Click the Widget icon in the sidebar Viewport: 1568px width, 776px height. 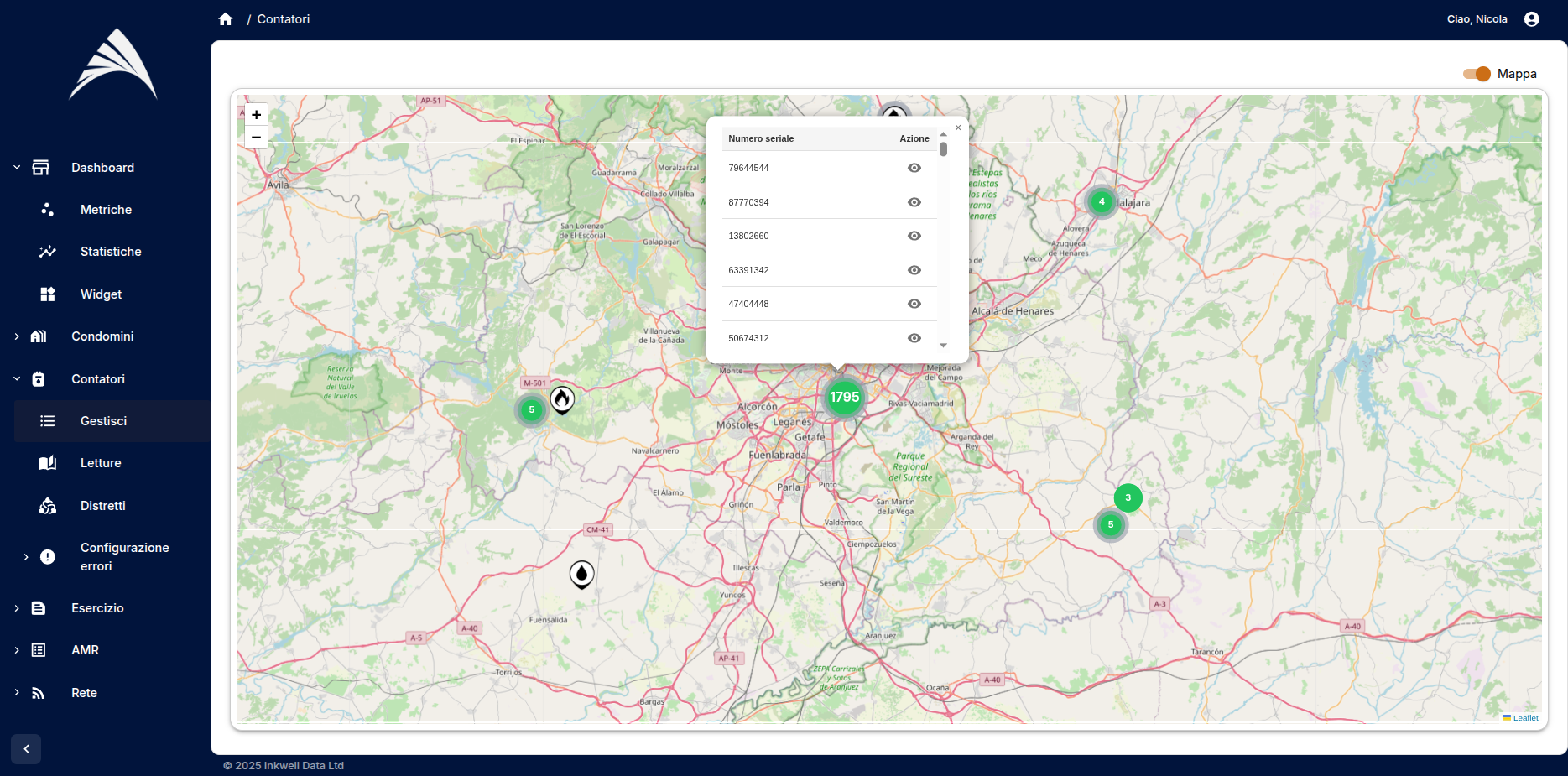pyautogui.click(x=47, y=294)
